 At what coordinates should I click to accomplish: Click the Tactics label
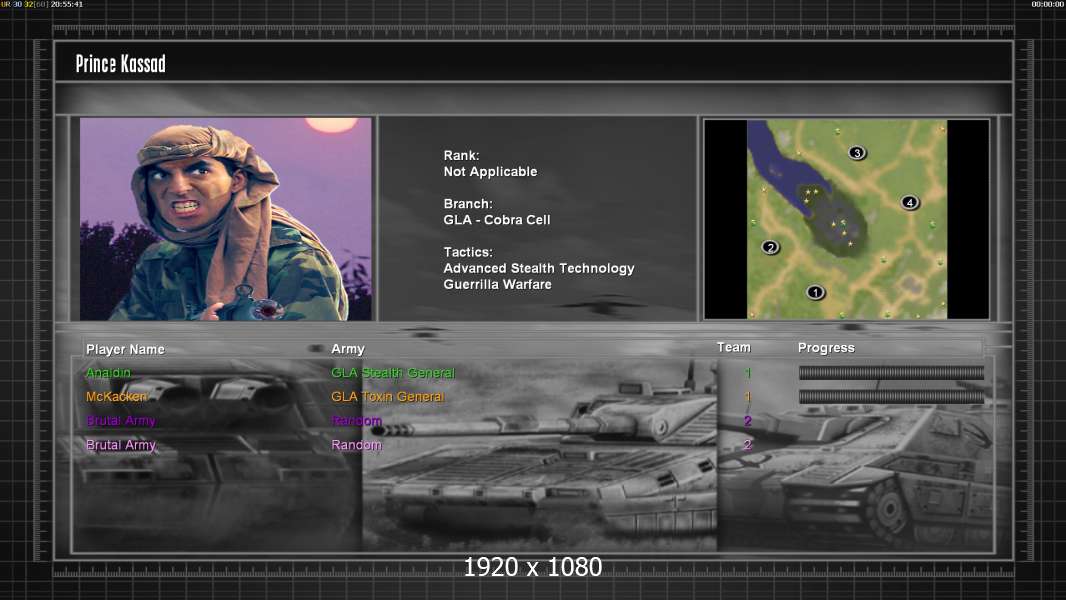point(468,252)
